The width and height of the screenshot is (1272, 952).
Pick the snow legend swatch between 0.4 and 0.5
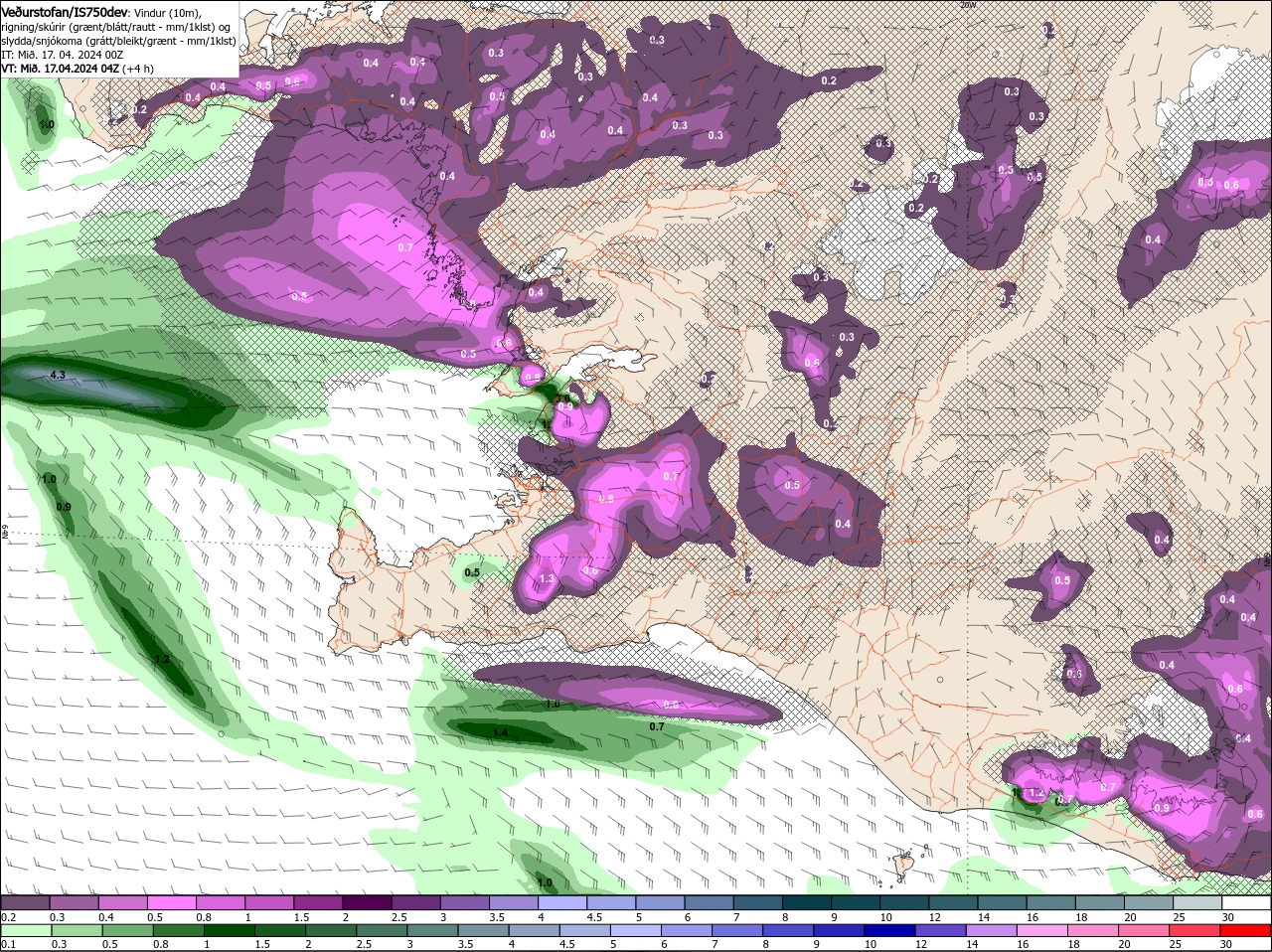tap(122, 903)
